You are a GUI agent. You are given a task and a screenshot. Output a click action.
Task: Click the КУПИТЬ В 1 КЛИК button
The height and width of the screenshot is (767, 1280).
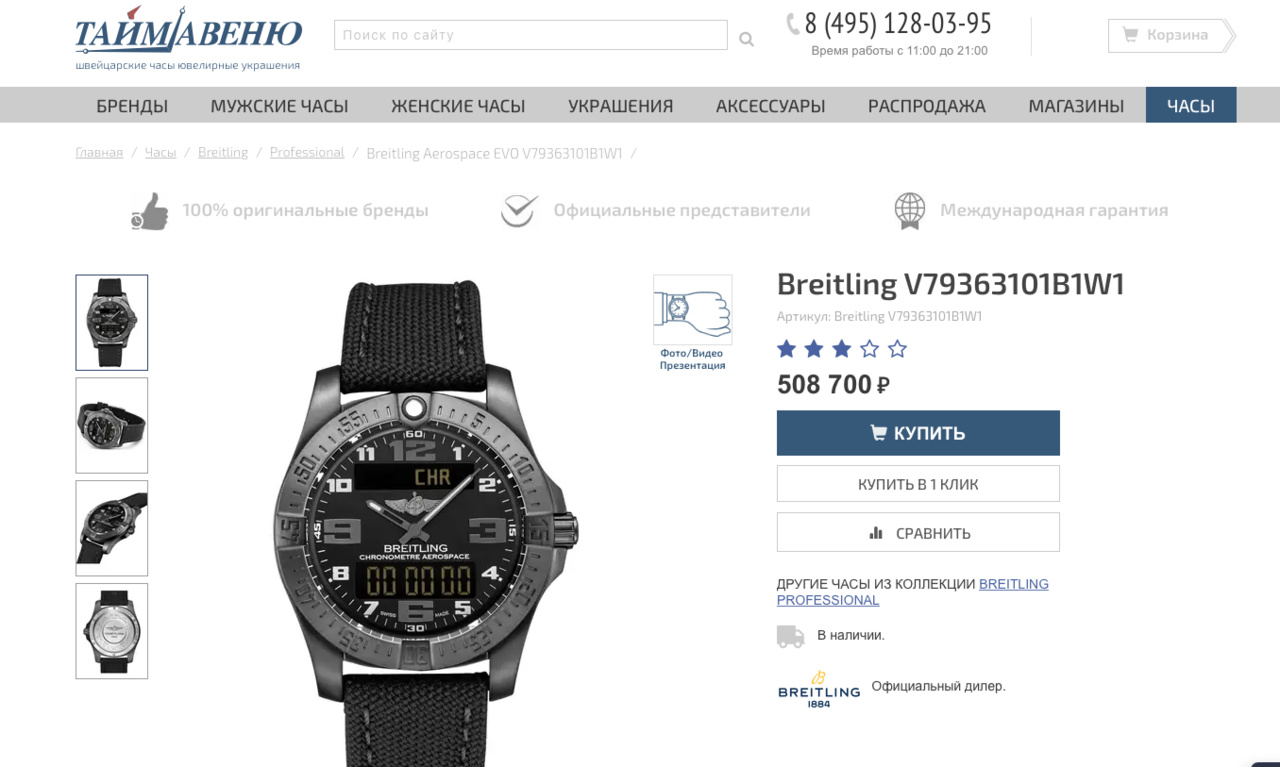point(918,484)
